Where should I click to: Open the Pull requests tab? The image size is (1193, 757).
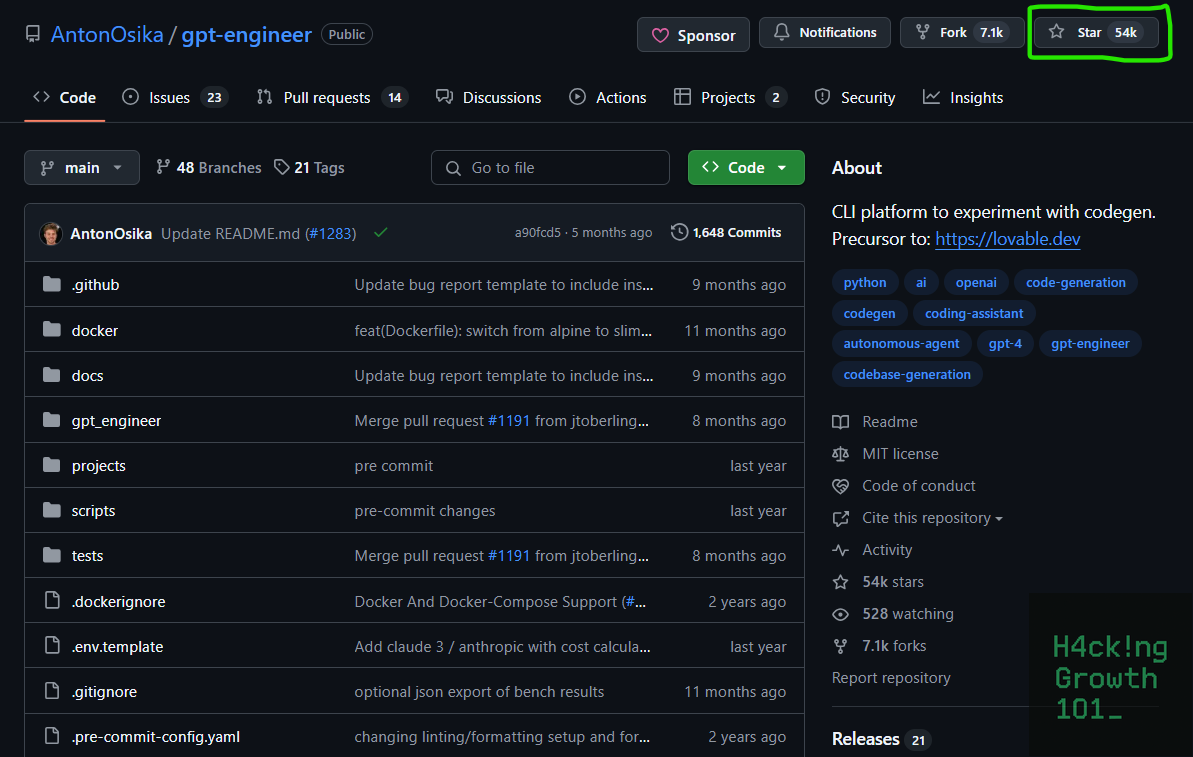[332, 97]
